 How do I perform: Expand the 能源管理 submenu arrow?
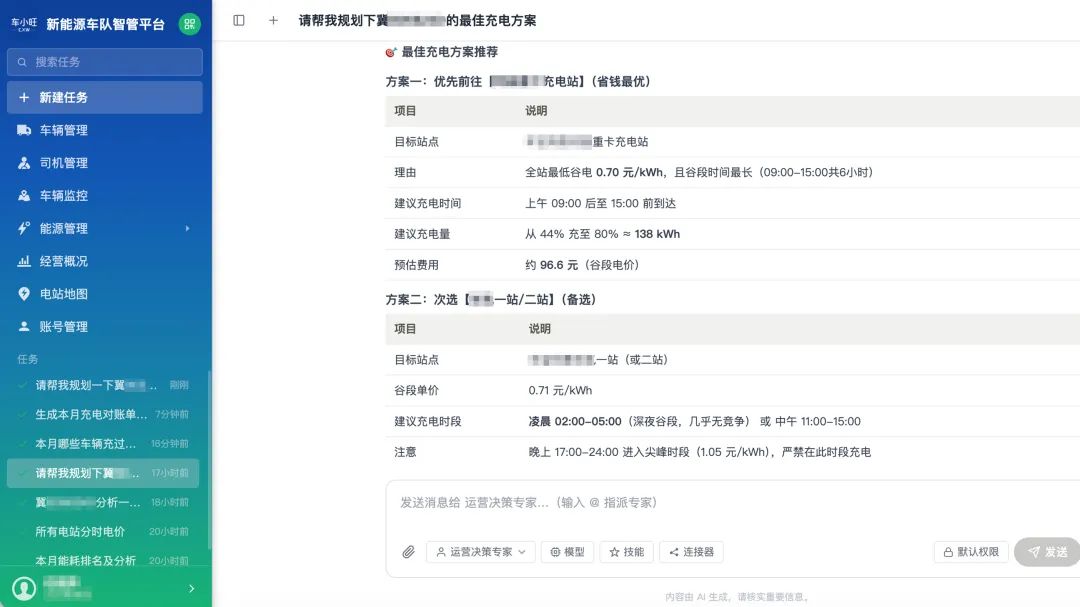tap(187, 228)
